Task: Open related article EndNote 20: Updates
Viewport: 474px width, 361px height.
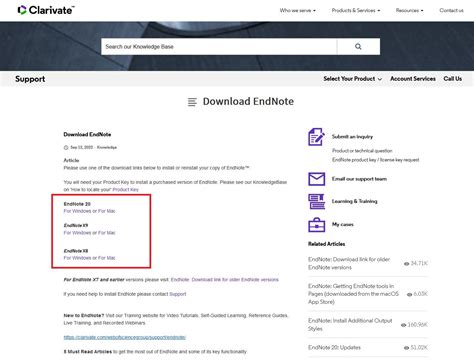Action: coord(334,347)
